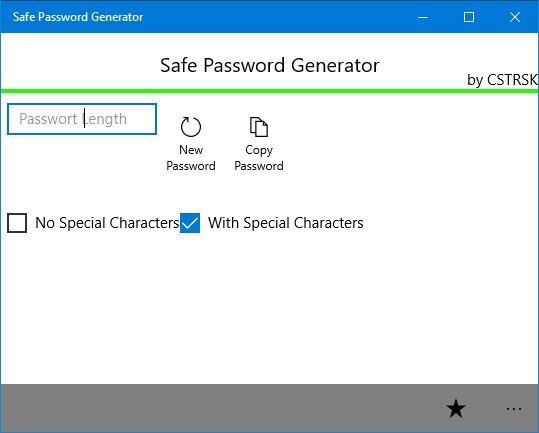Close the Safe Password Generator window
Viewport: 539px width, 433px height.
coord(515,17)
